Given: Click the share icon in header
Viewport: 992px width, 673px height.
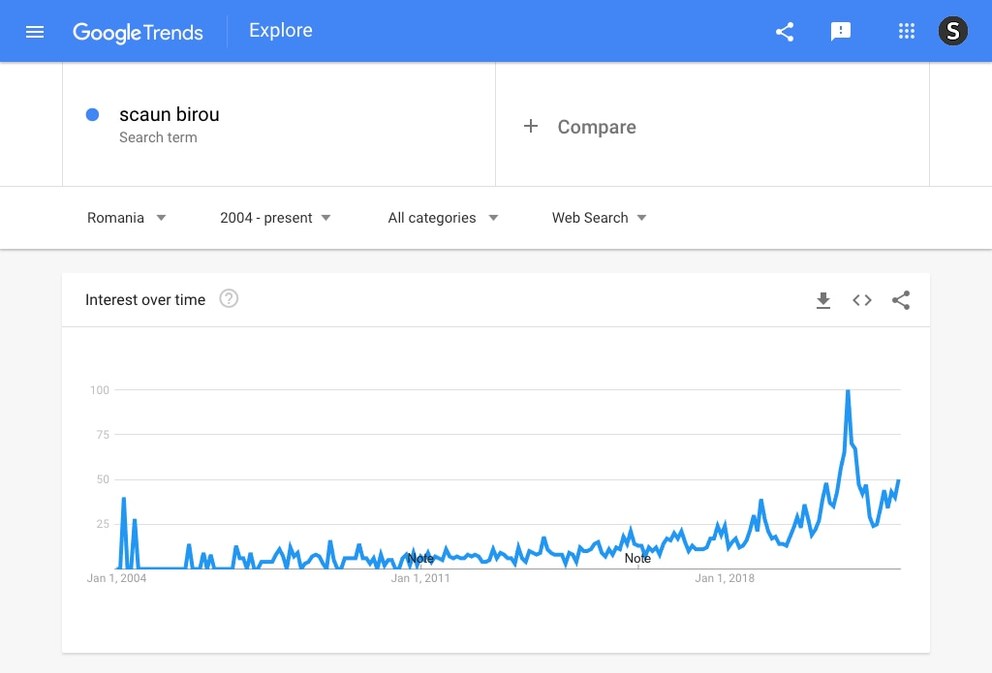Looking at the screenshot, I should (x=784, y=32).
